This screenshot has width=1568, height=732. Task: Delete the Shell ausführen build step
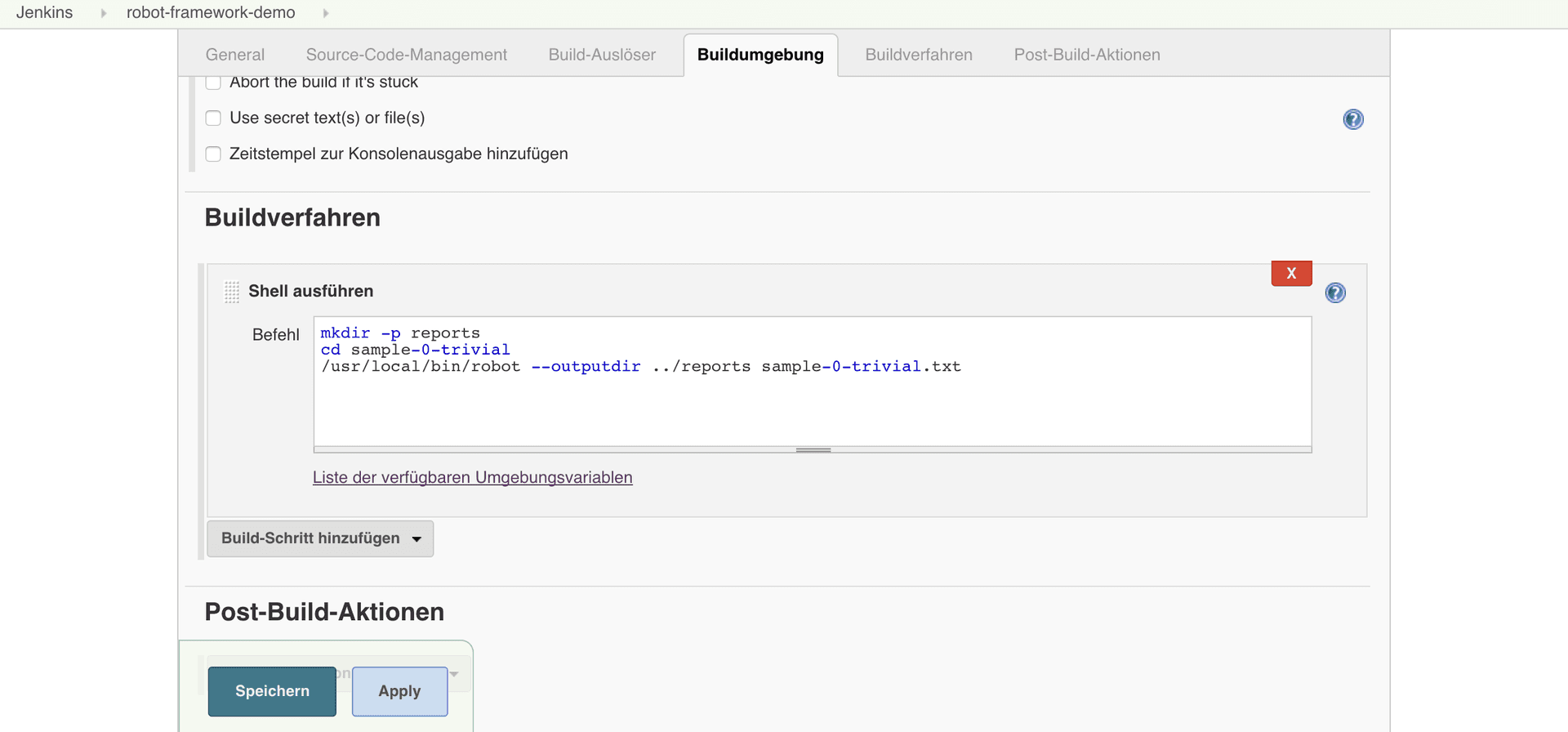point(1290,274)
